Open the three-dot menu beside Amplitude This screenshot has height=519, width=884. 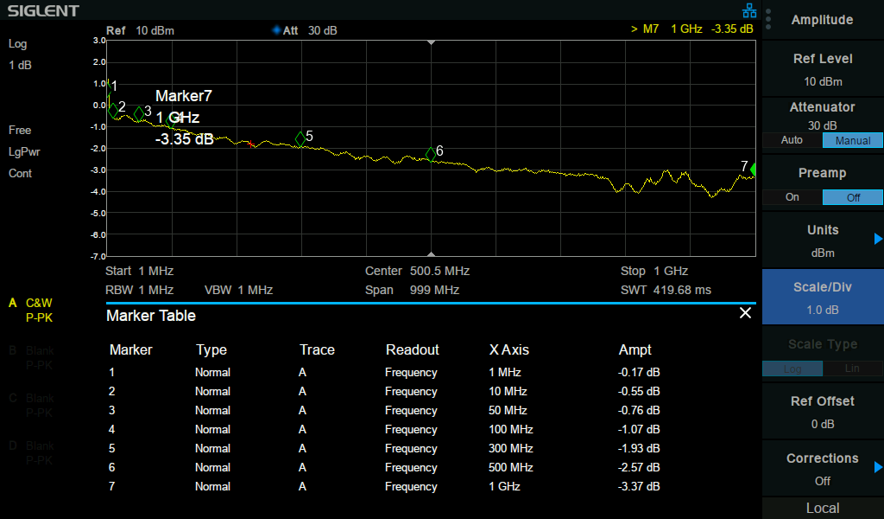(768, 19)
